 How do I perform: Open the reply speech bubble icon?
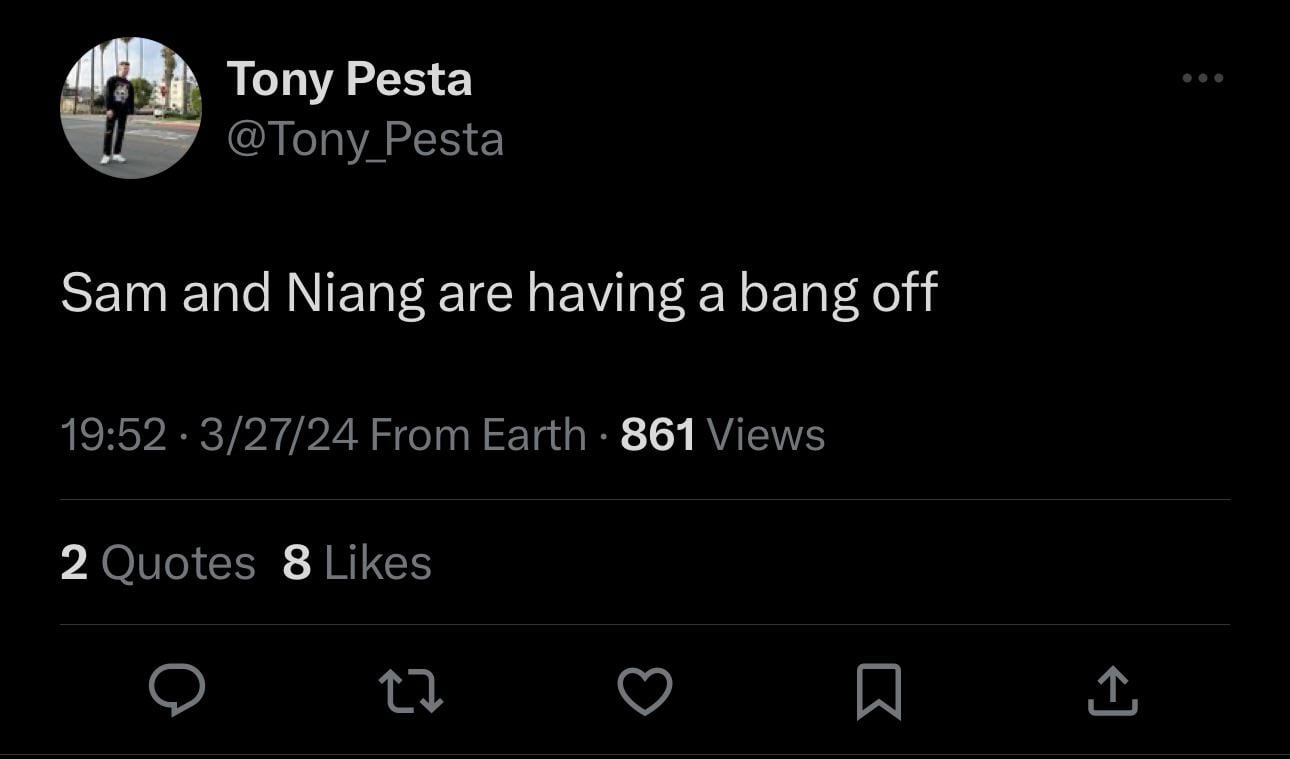[177, 691]
